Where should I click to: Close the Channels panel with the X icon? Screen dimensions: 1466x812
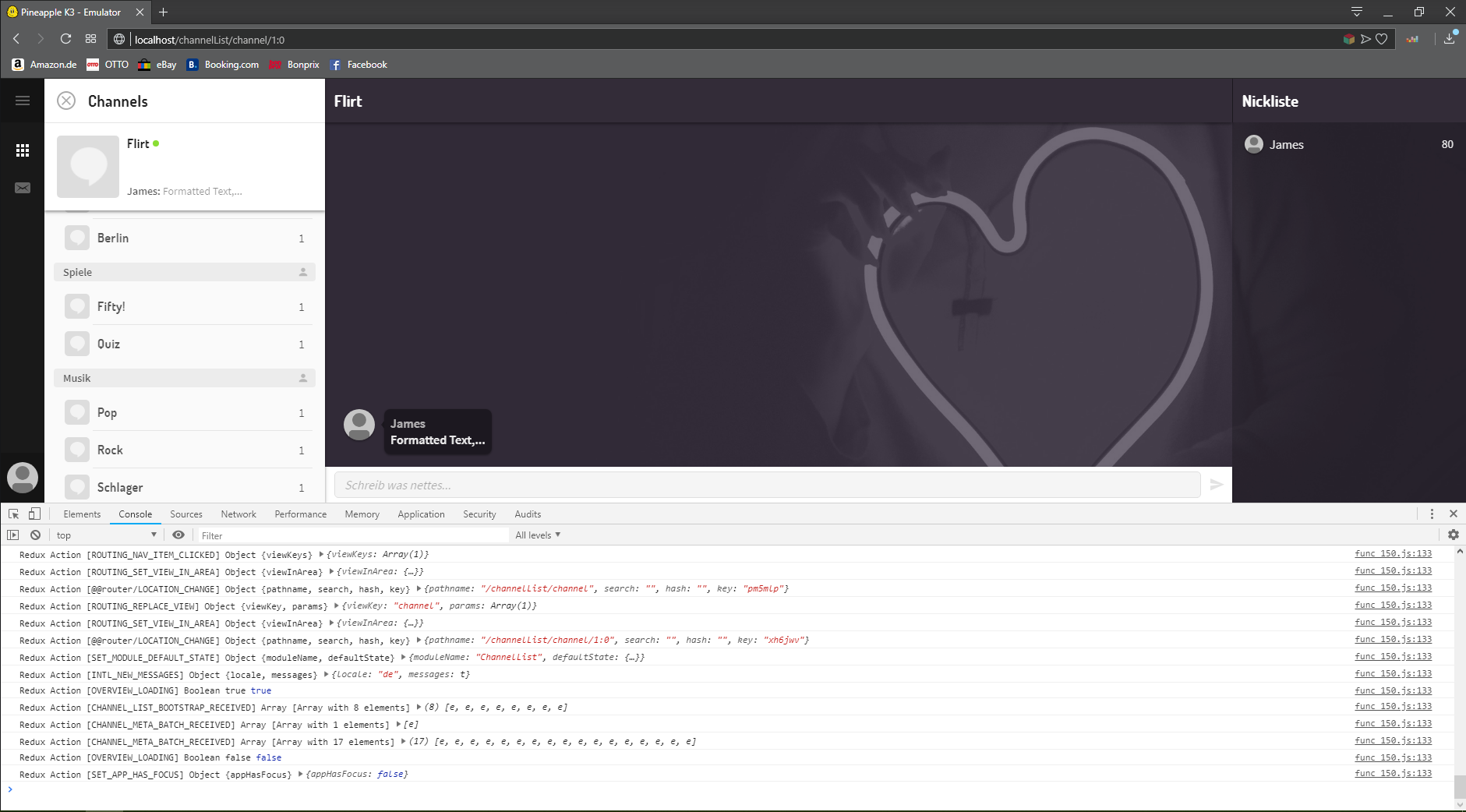click(x=67, y=101)
